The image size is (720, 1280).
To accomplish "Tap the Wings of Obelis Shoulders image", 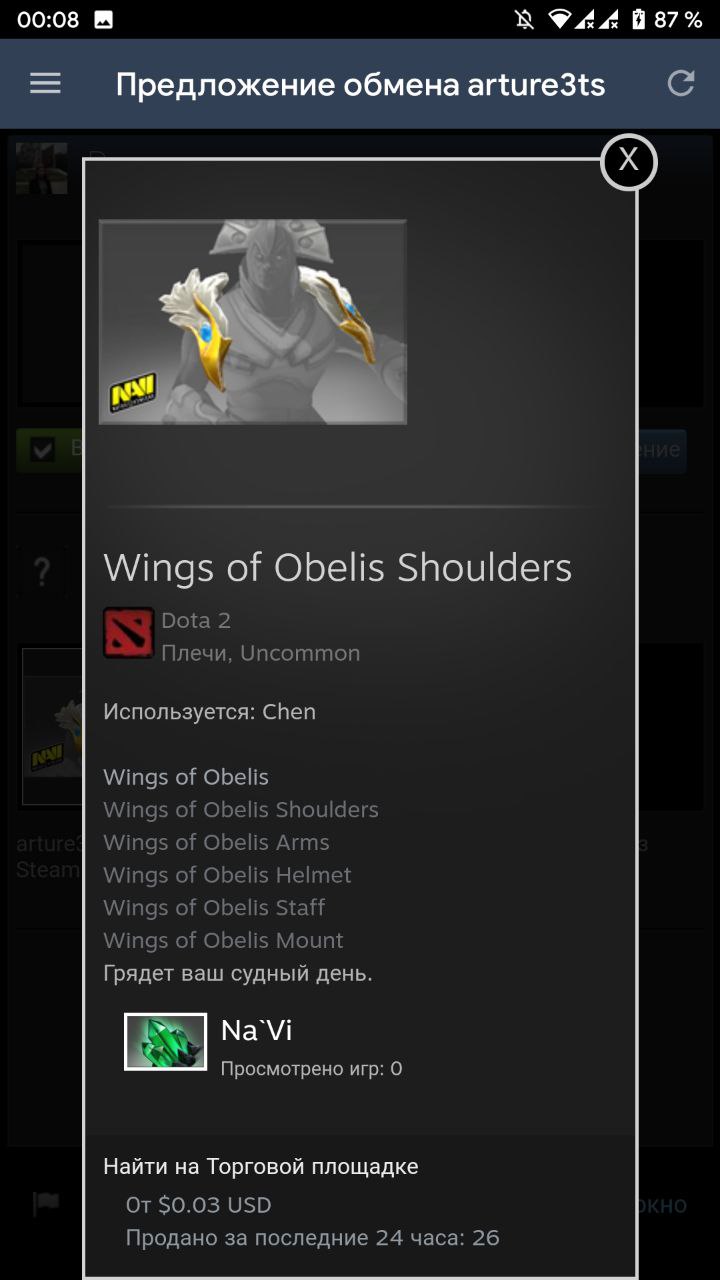I will [x=253, y=322].
